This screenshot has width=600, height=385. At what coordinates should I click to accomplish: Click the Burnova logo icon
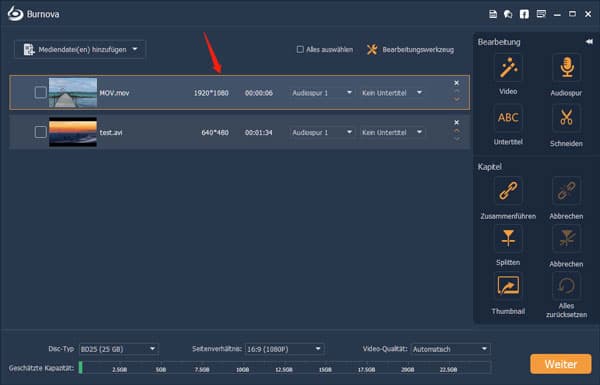click(15, 14)
